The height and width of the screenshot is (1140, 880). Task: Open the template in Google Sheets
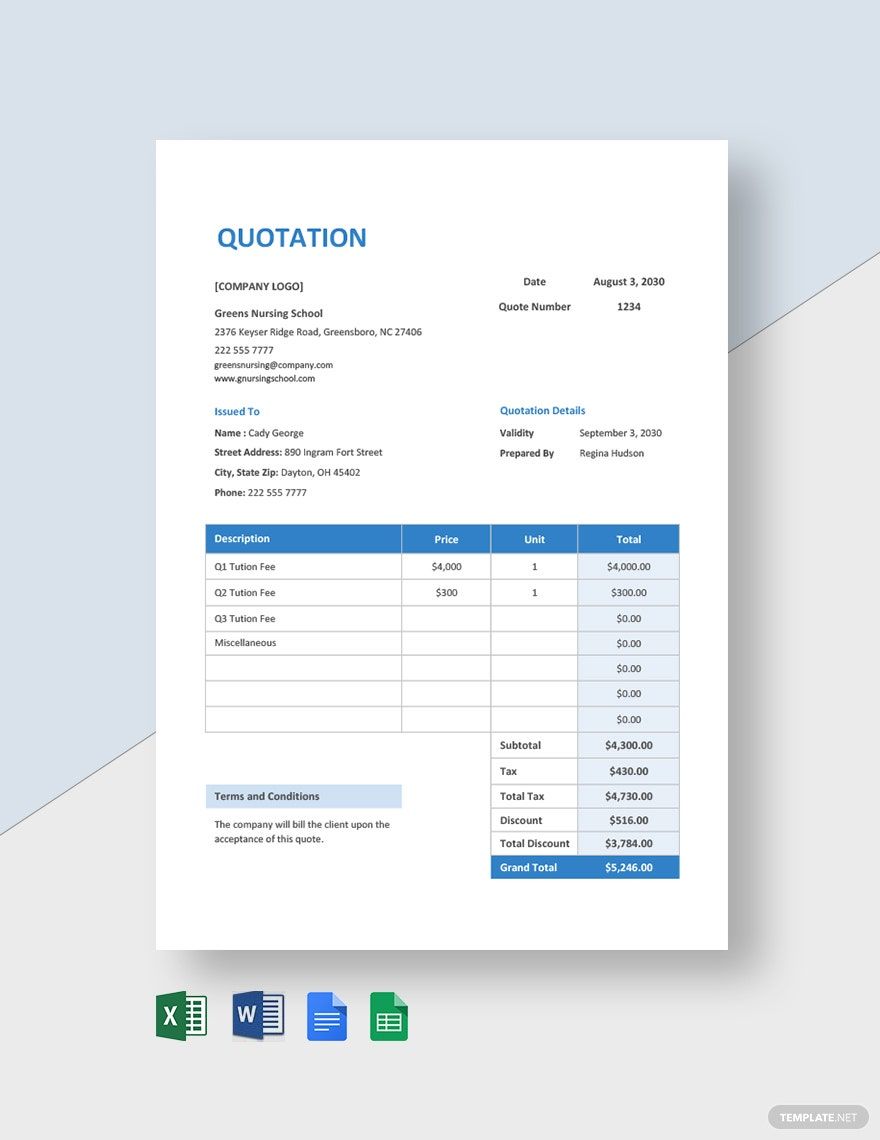pyautogui.click(x=389, y=1016)
